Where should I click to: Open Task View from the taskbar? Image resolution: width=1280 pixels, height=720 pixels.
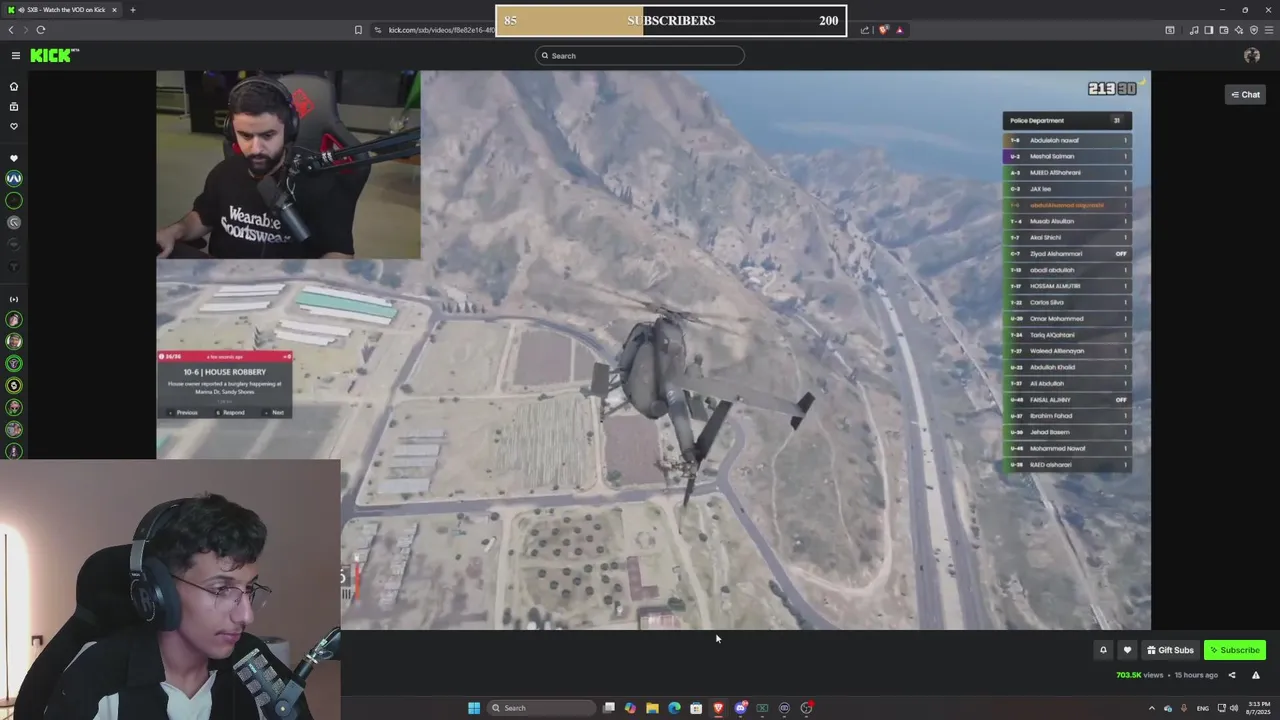pyautogui.click(x=608, y=708)
